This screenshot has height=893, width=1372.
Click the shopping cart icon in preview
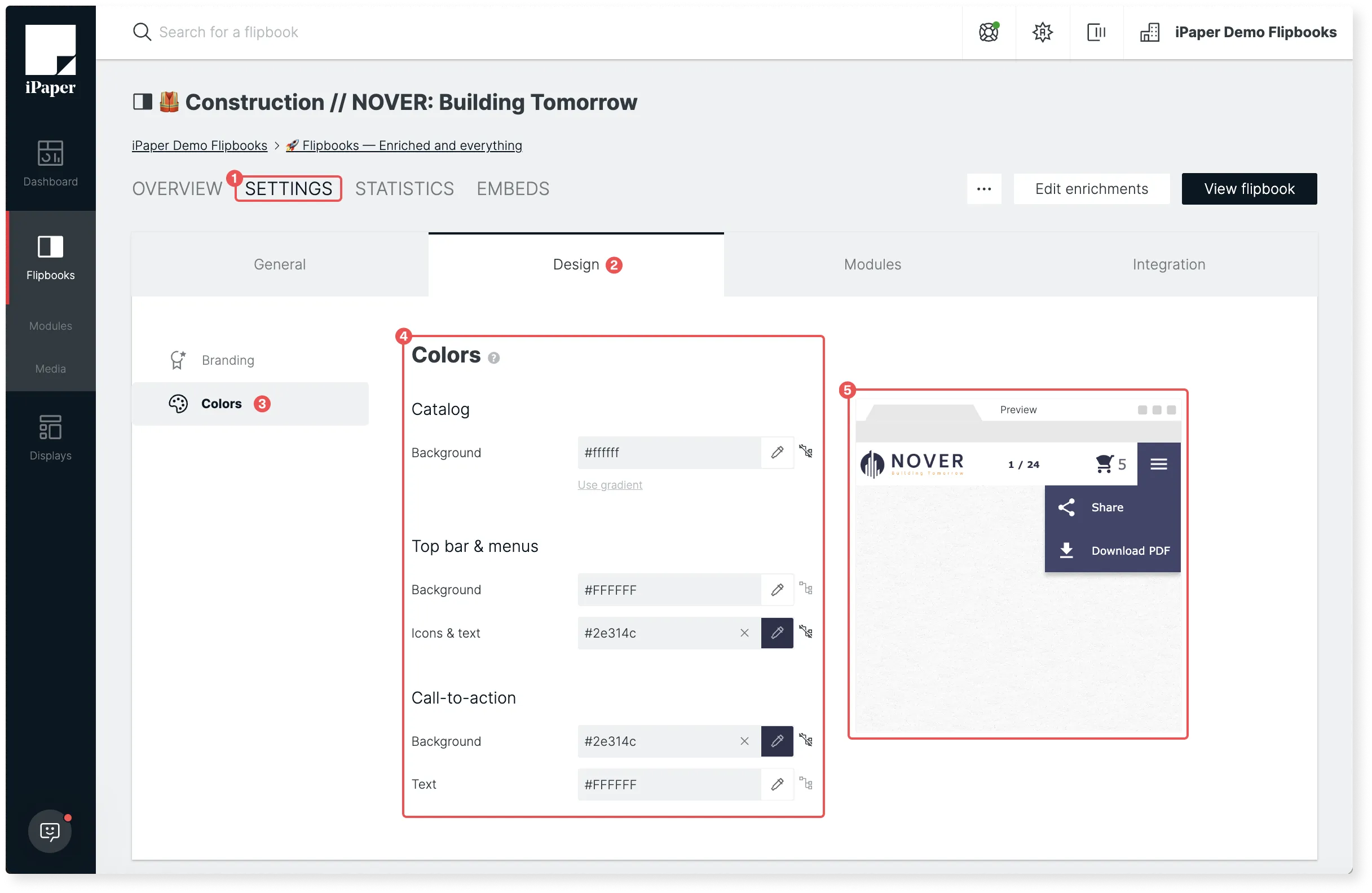click(1104, 463)
